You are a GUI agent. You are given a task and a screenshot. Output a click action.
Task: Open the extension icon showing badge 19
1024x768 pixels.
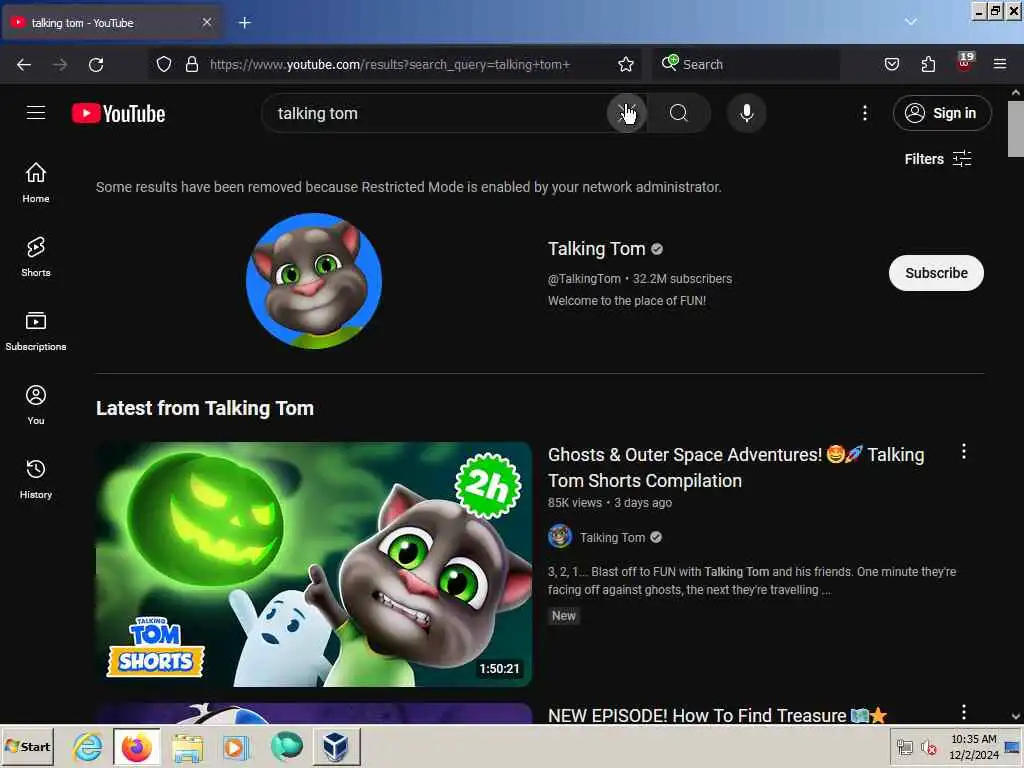click(965, 63)
